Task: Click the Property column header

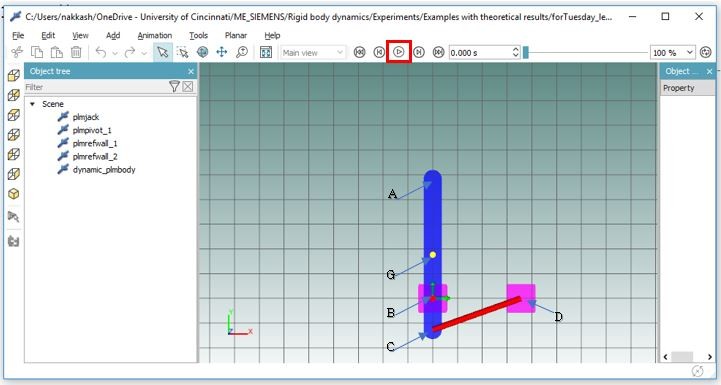Action: coord(687,88)
